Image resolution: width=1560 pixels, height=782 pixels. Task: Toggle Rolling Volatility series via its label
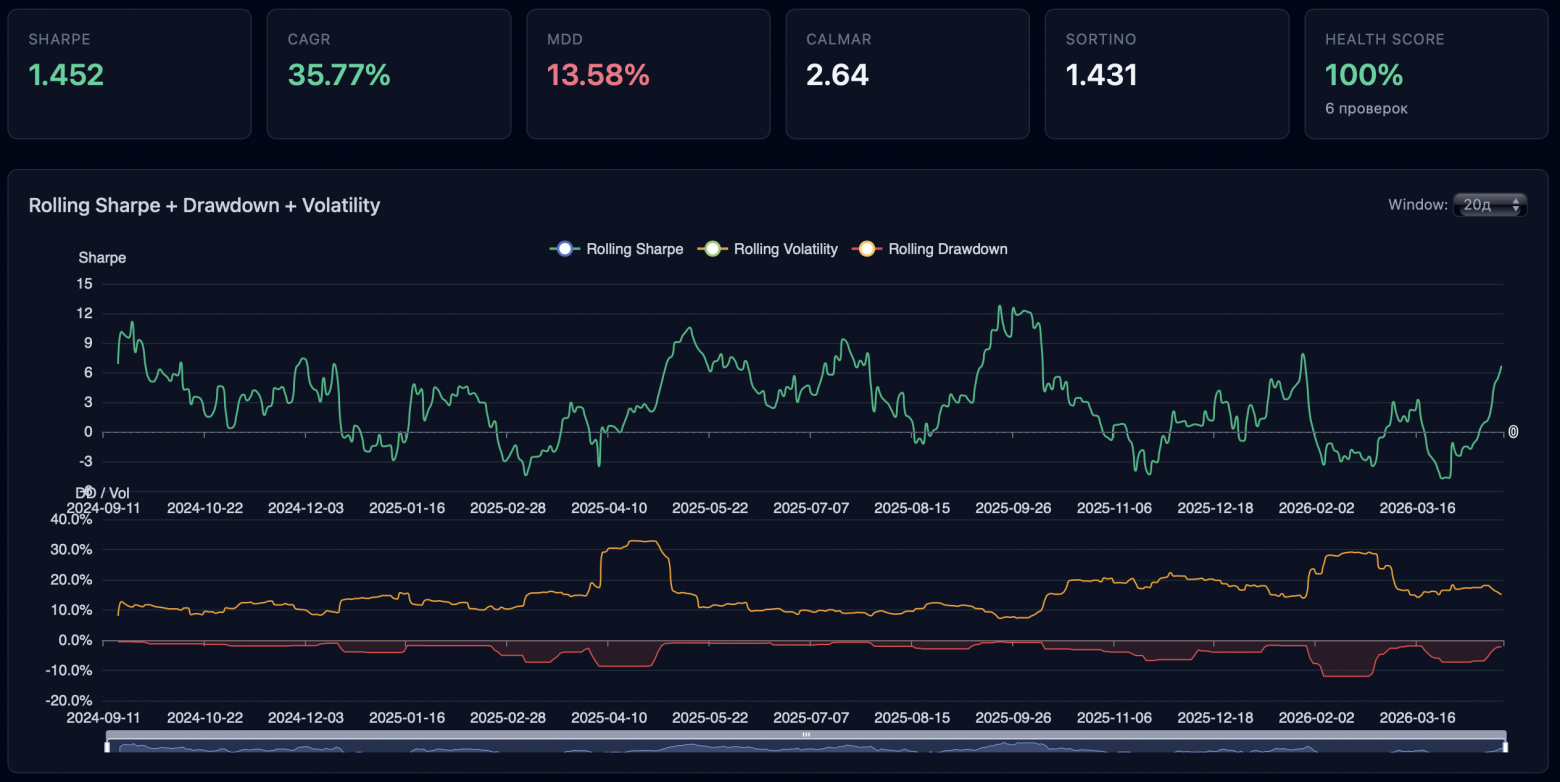coord(785,249)
